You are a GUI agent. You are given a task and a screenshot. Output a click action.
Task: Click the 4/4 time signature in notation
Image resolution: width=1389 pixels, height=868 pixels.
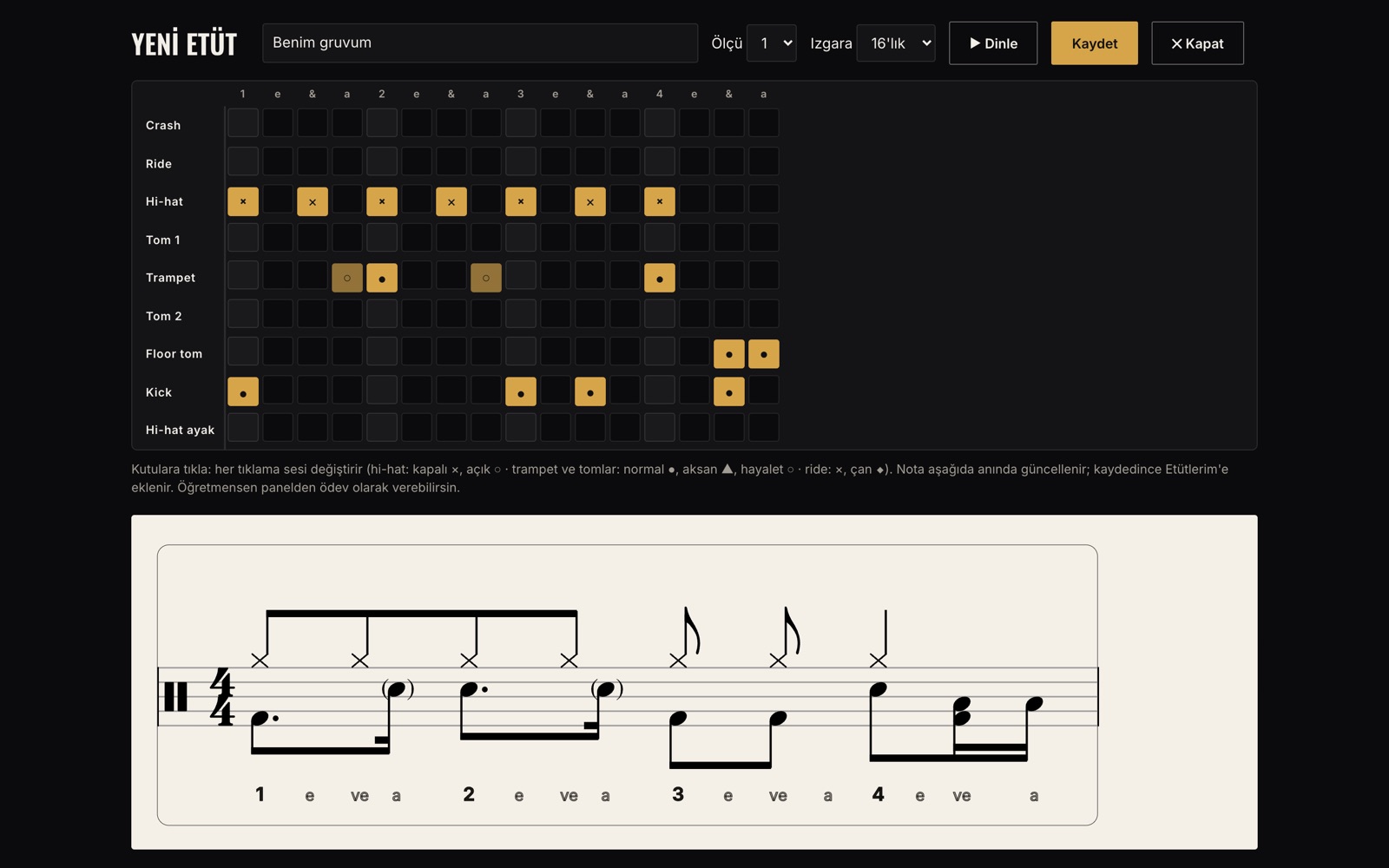tap(222, 696)
